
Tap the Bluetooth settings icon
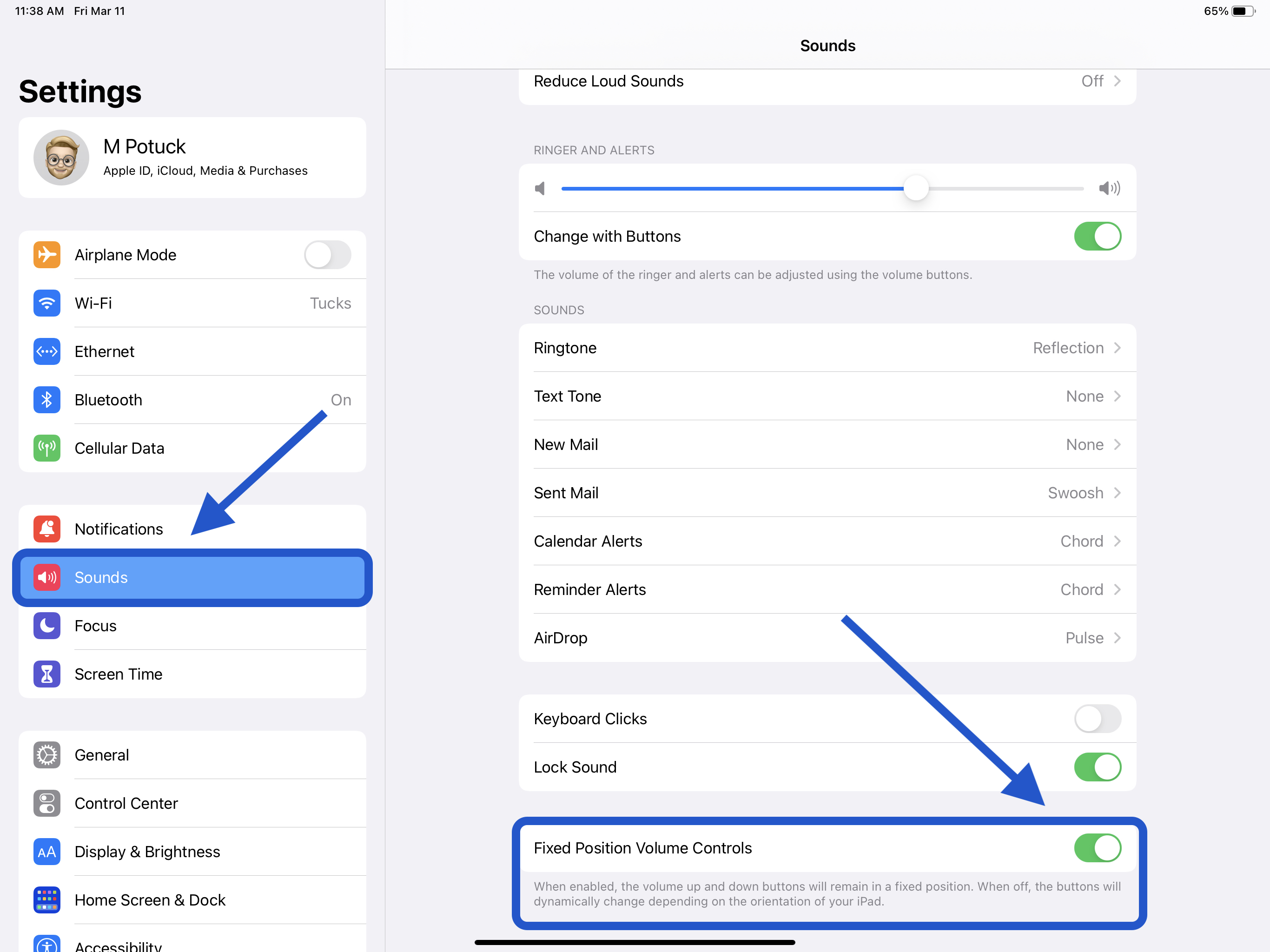tap(47, 399)
